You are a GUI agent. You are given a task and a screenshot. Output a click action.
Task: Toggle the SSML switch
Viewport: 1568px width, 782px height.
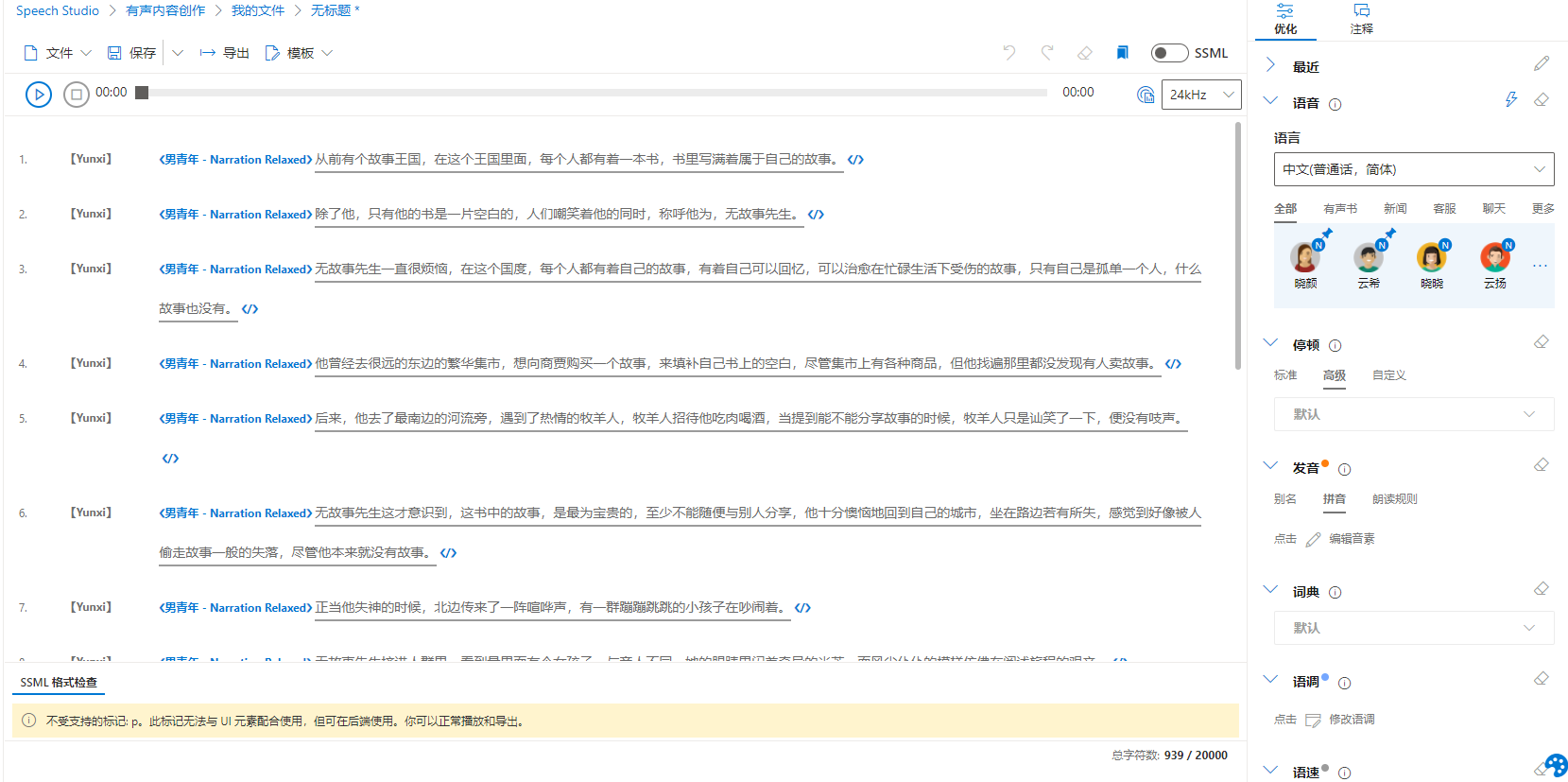pyautogui.click(x=1169, y=53)
